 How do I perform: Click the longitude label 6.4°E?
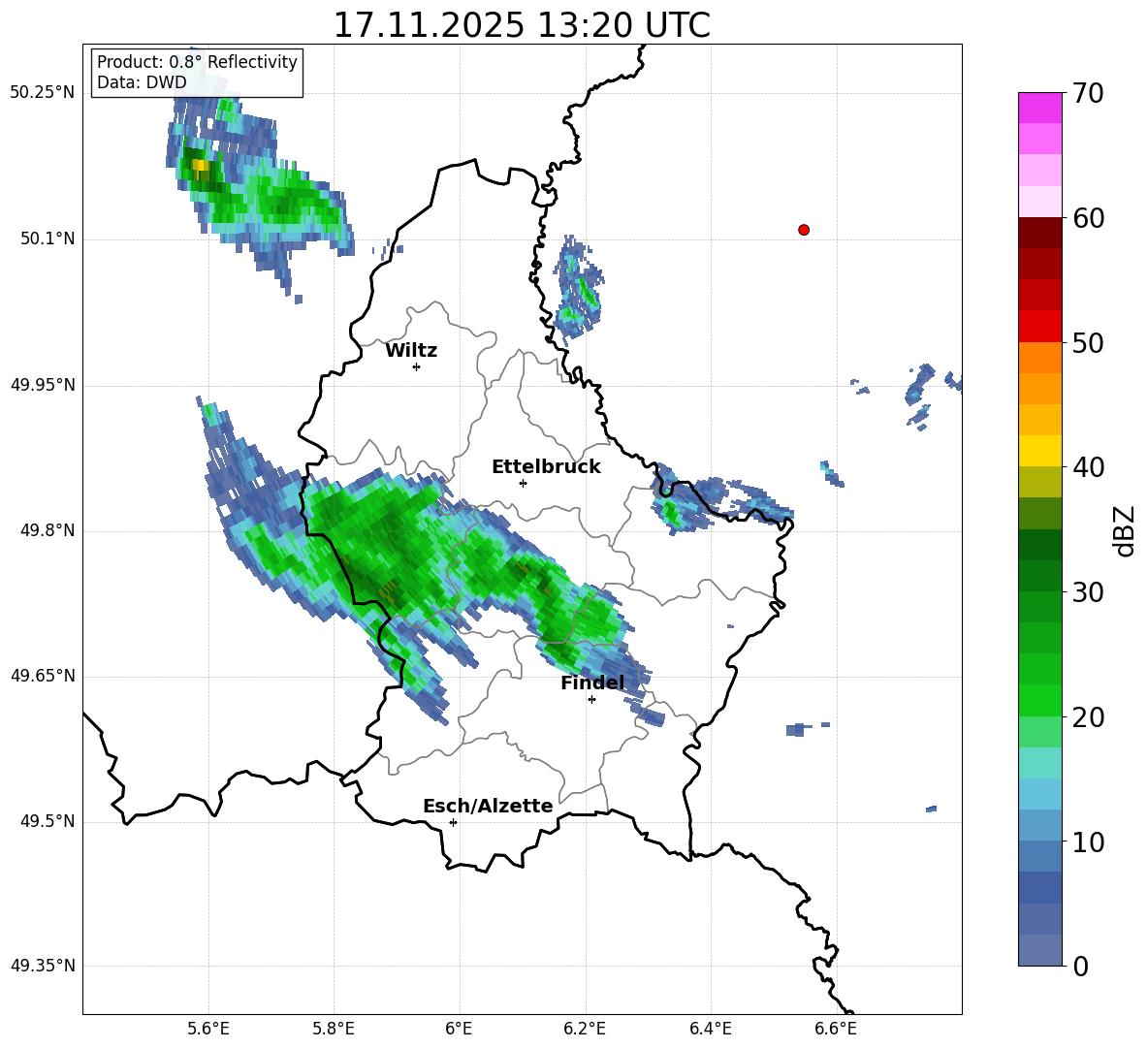point(711,1029)
